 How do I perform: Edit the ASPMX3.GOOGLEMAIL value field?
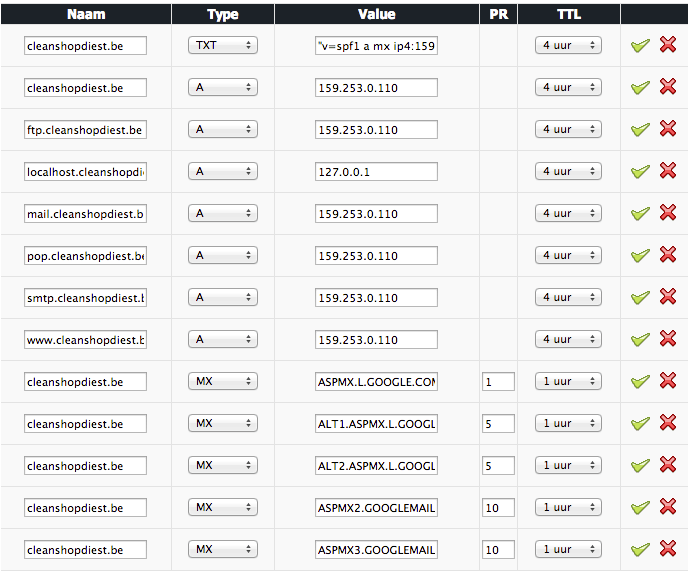376,550
